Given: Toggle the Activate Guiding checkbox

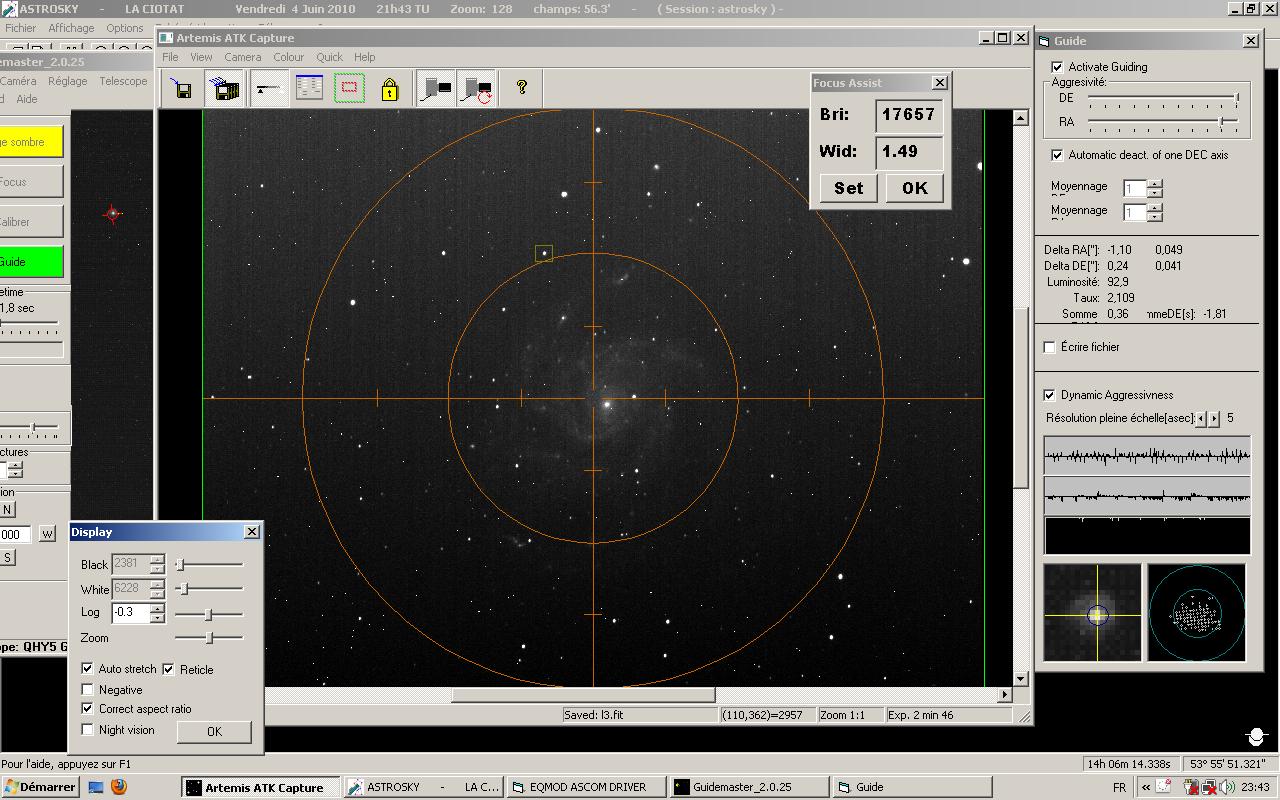Looking at the screenshot, I should 1057,67.
